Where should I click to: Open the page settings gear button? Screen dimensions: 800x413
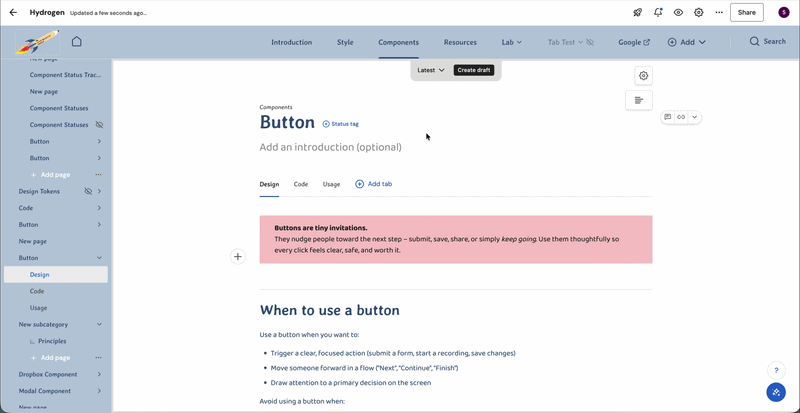point(643,76)
